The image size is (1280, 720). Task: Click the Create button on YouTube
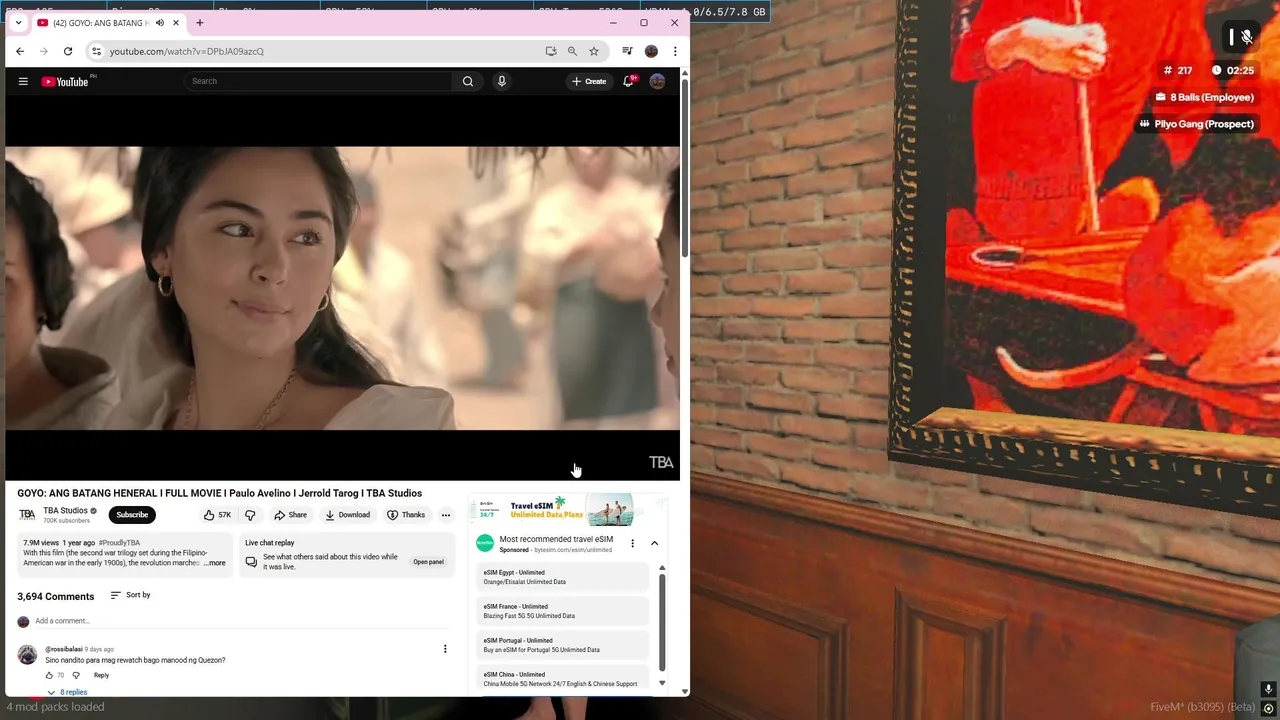[x=589, y=81]
